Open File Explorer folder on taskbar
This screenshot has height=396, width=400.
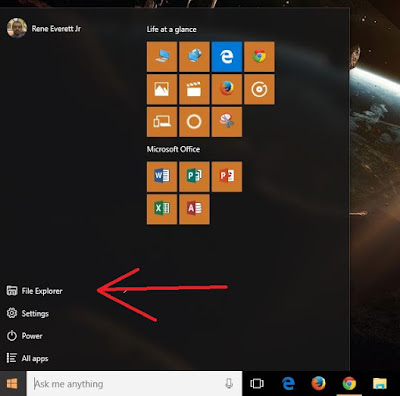point(379,384)
